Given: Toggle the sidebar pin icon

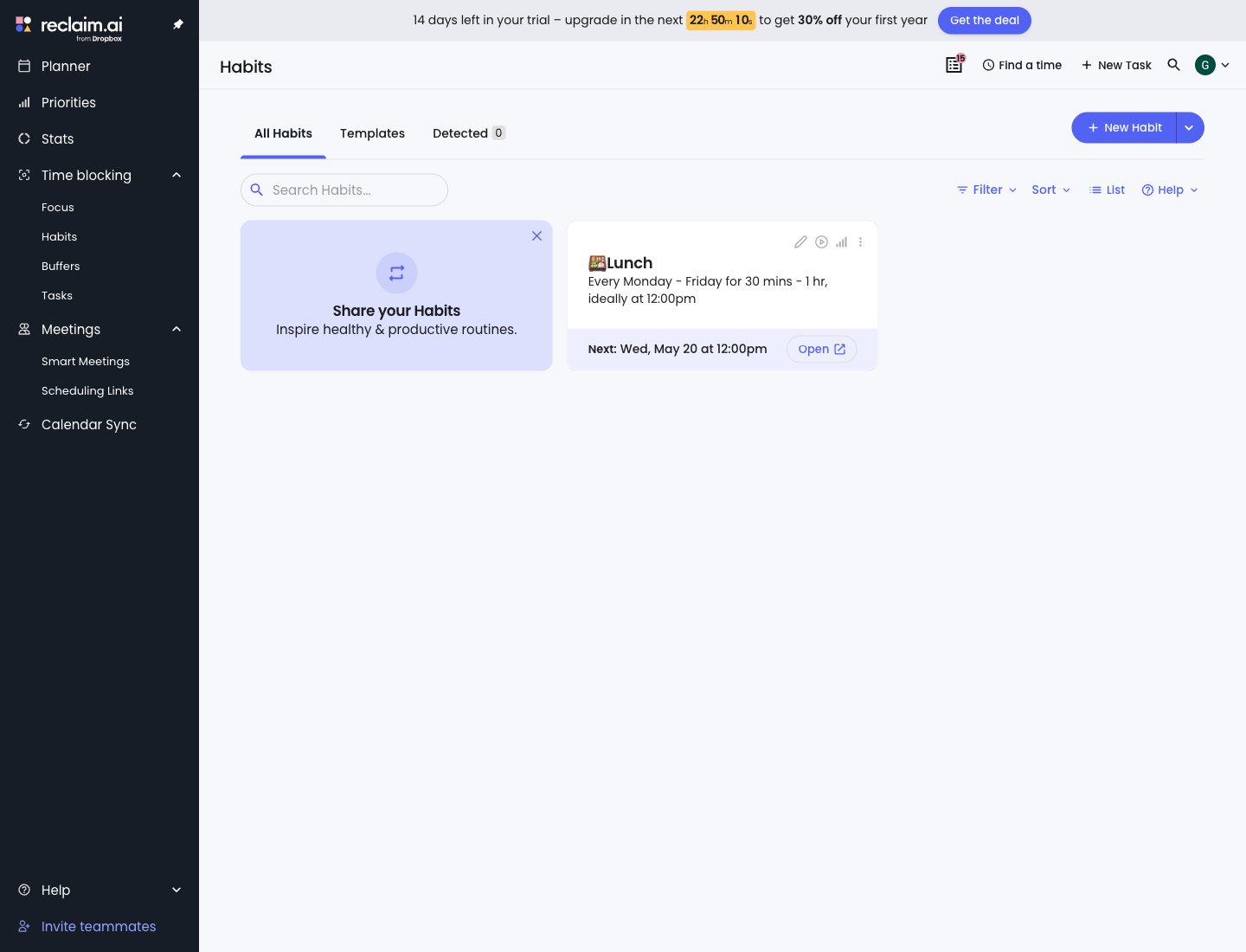Looking at the screenshot, I should click(177, 24).
